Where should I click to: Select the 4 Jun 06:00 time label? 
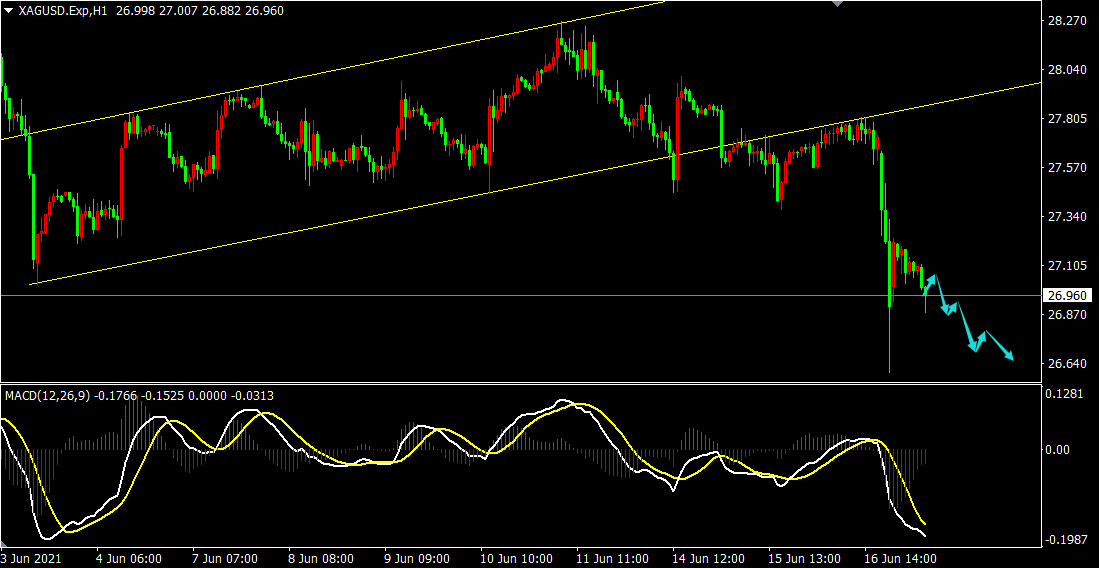(130, 559)
